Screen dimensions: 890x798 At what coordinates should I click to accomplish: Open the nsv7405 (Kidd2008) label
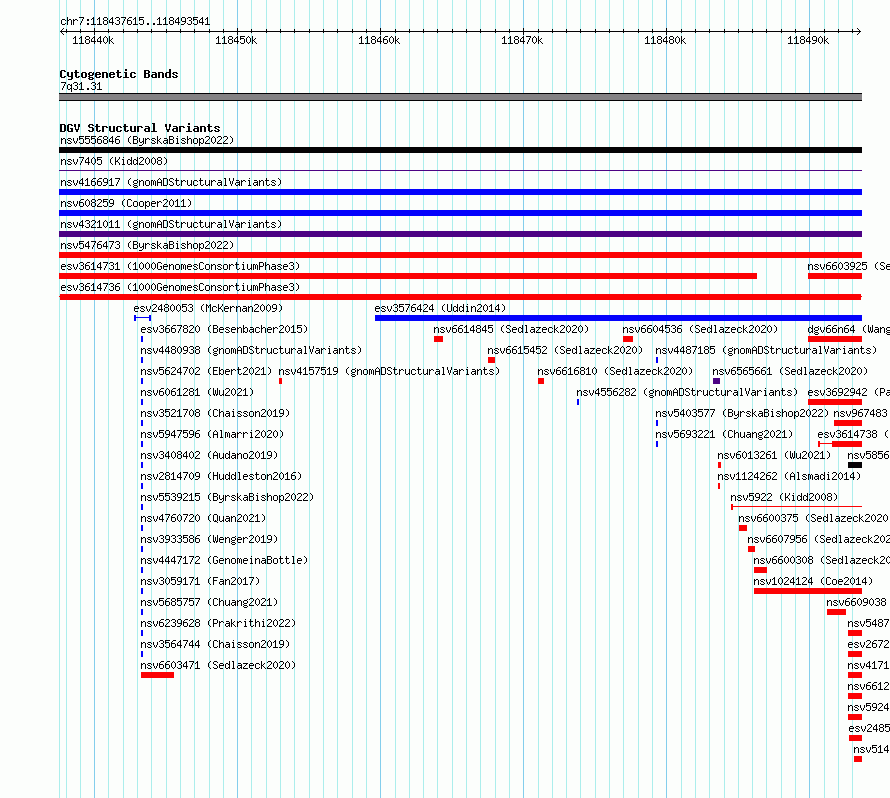114,161
